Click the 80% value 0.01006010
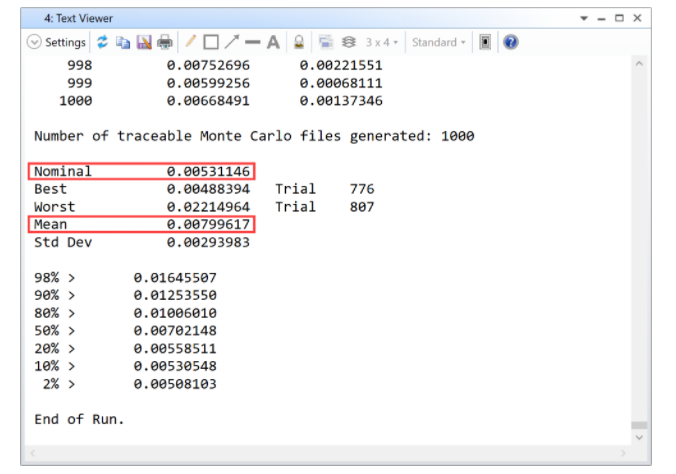676x474 pixels. coord(175,313)
